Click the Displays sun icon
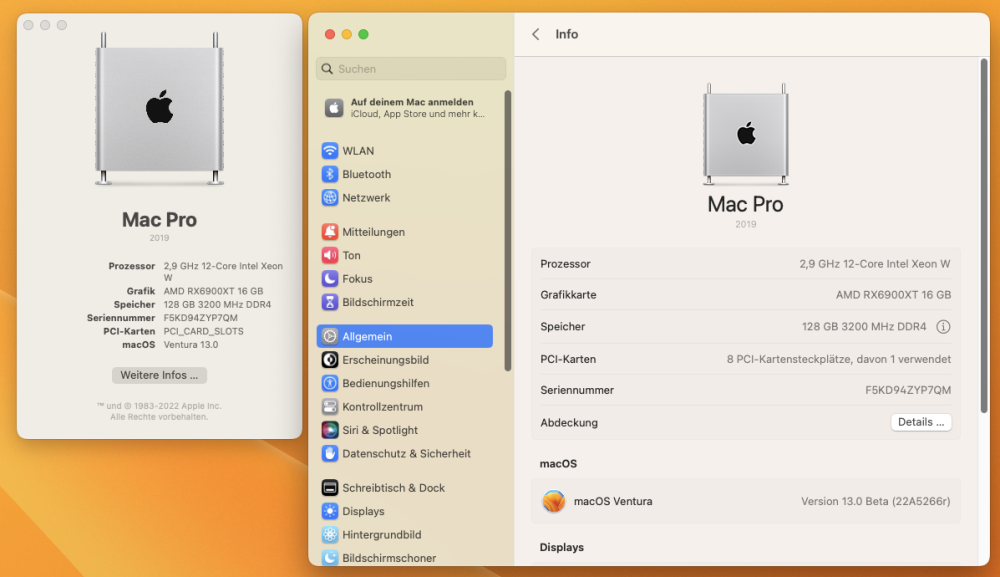 (330, 511)
